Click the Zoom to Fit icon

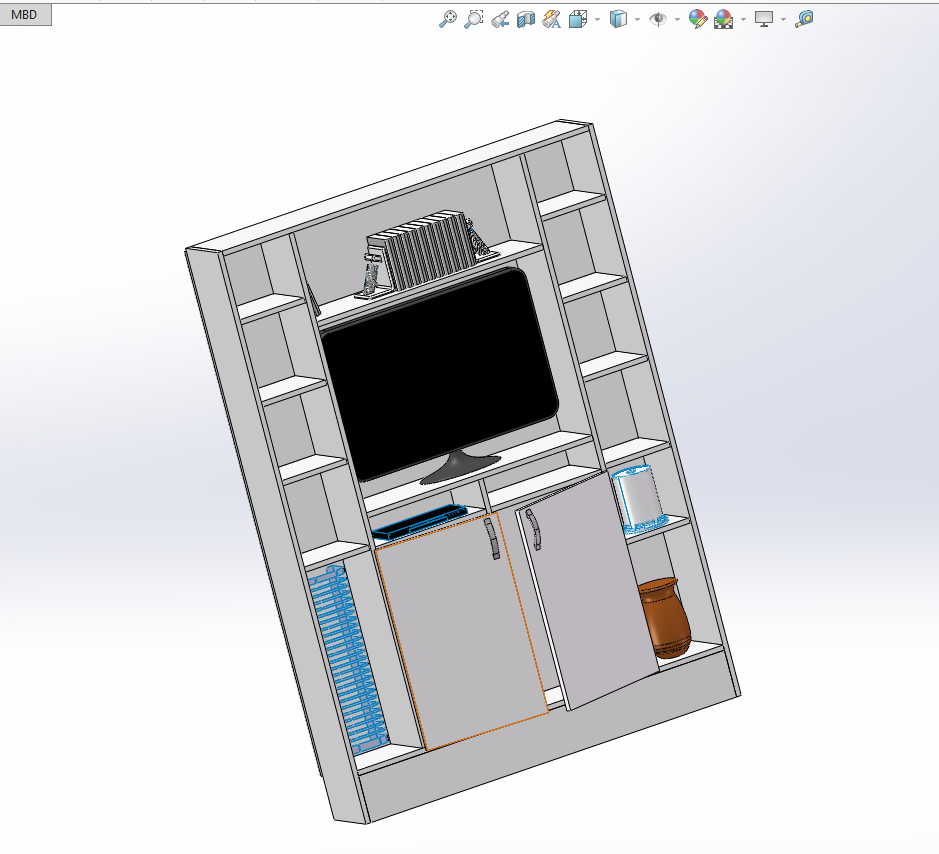447,19
